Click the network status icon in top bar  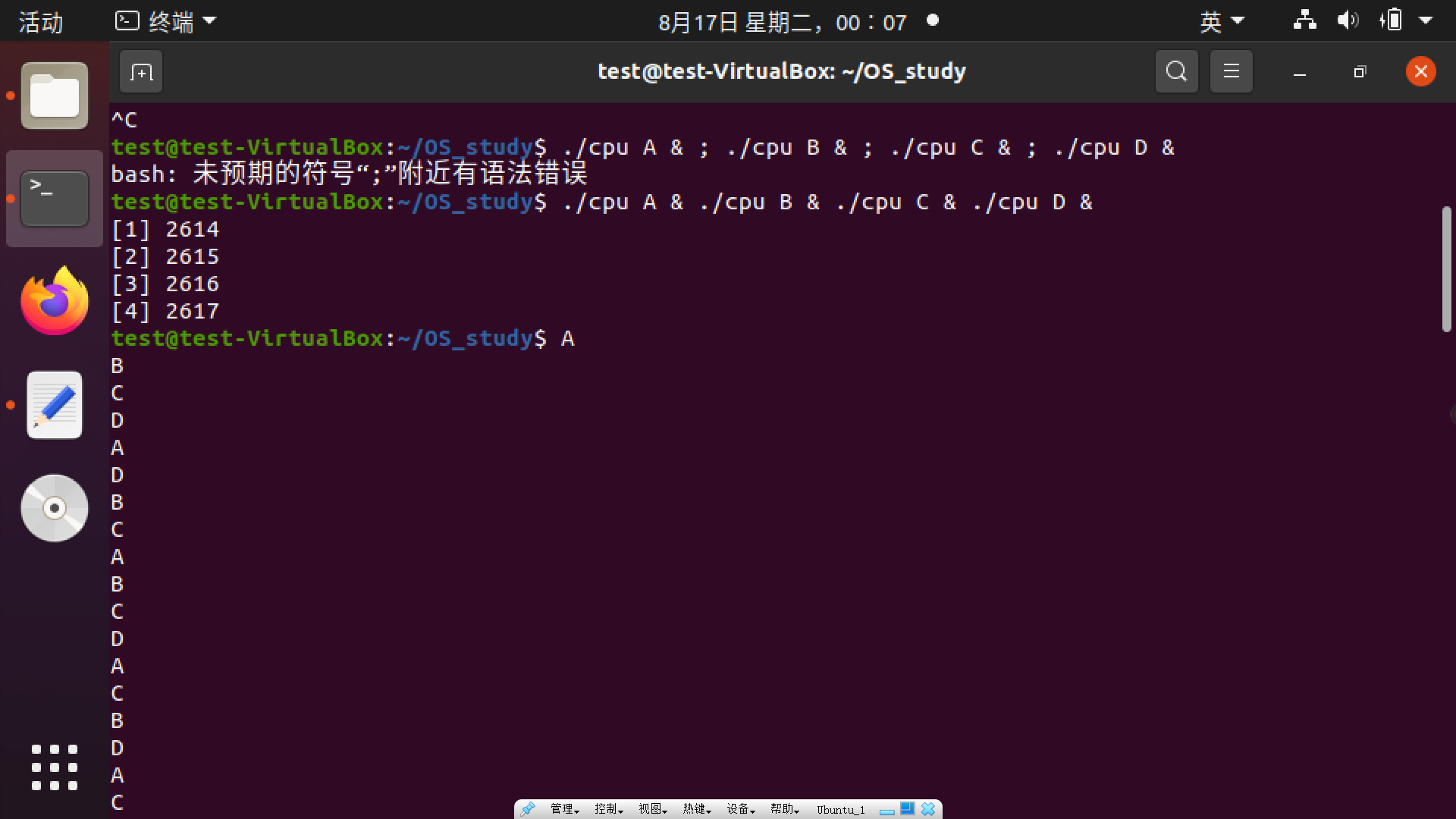click(x=1304, y=20)
